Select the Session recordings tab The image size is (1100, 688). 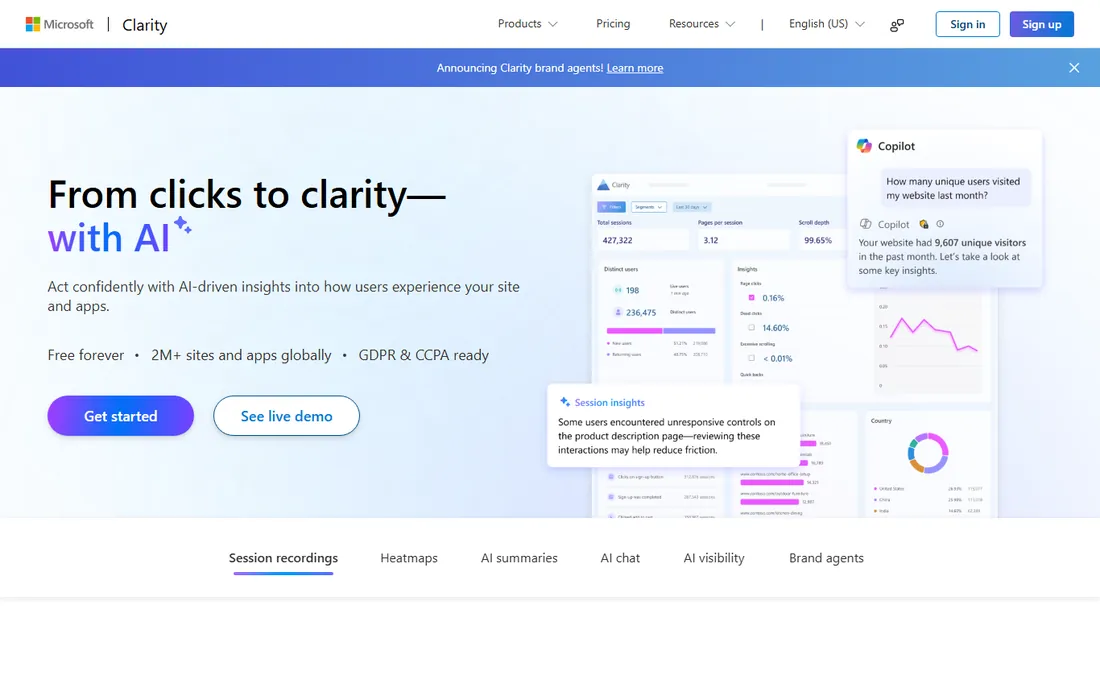[x=283, y=558]
